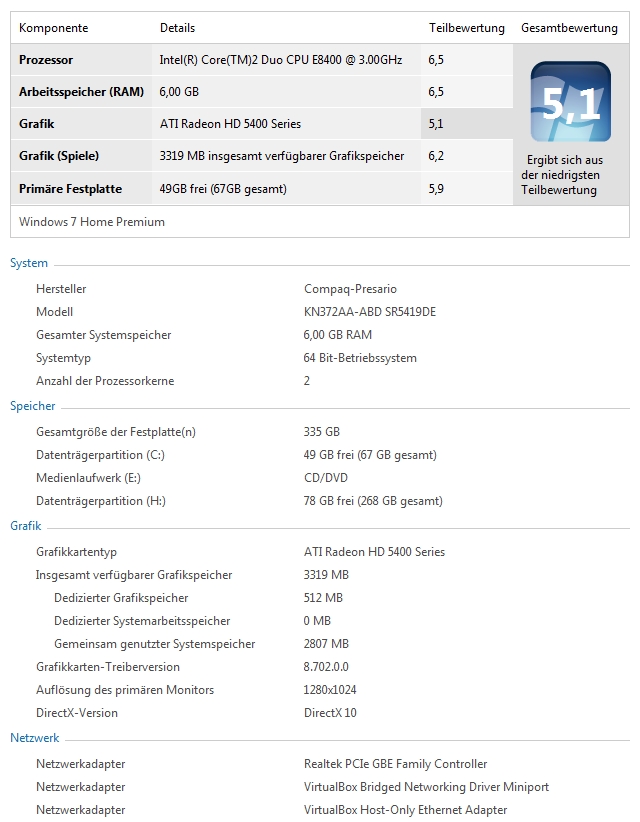Click the resolution value '1280x1024'
Image resolution: width=640 pixels, height=822 pixels.
330,690
